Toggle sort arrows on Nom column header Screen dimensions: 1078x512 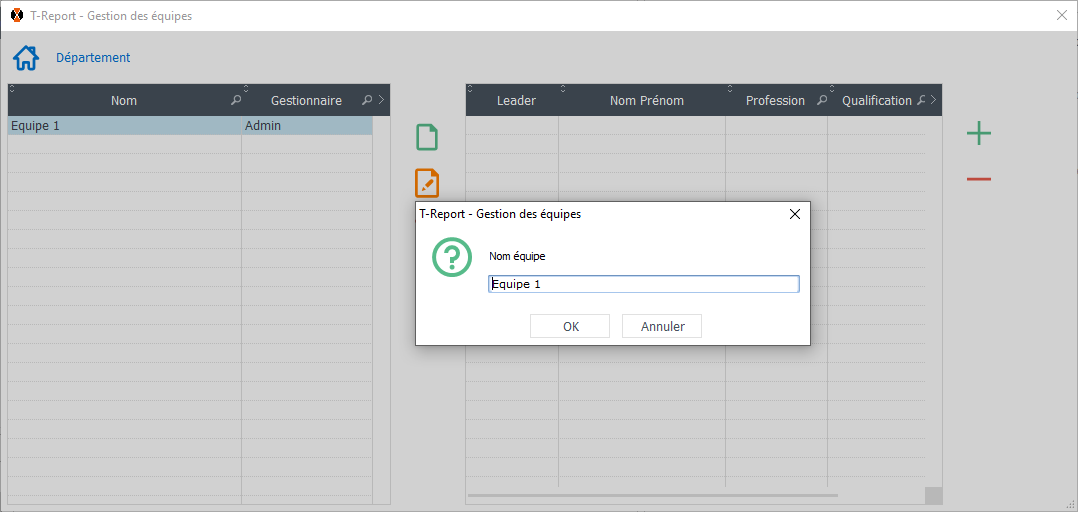[x=12, y=89]
